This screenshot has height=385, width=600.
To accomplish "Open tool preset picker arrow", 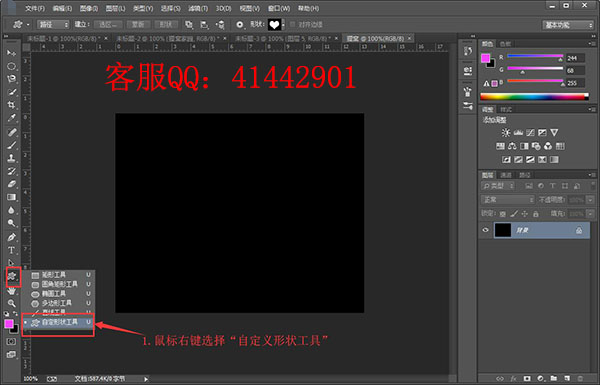I will [28, 25].
